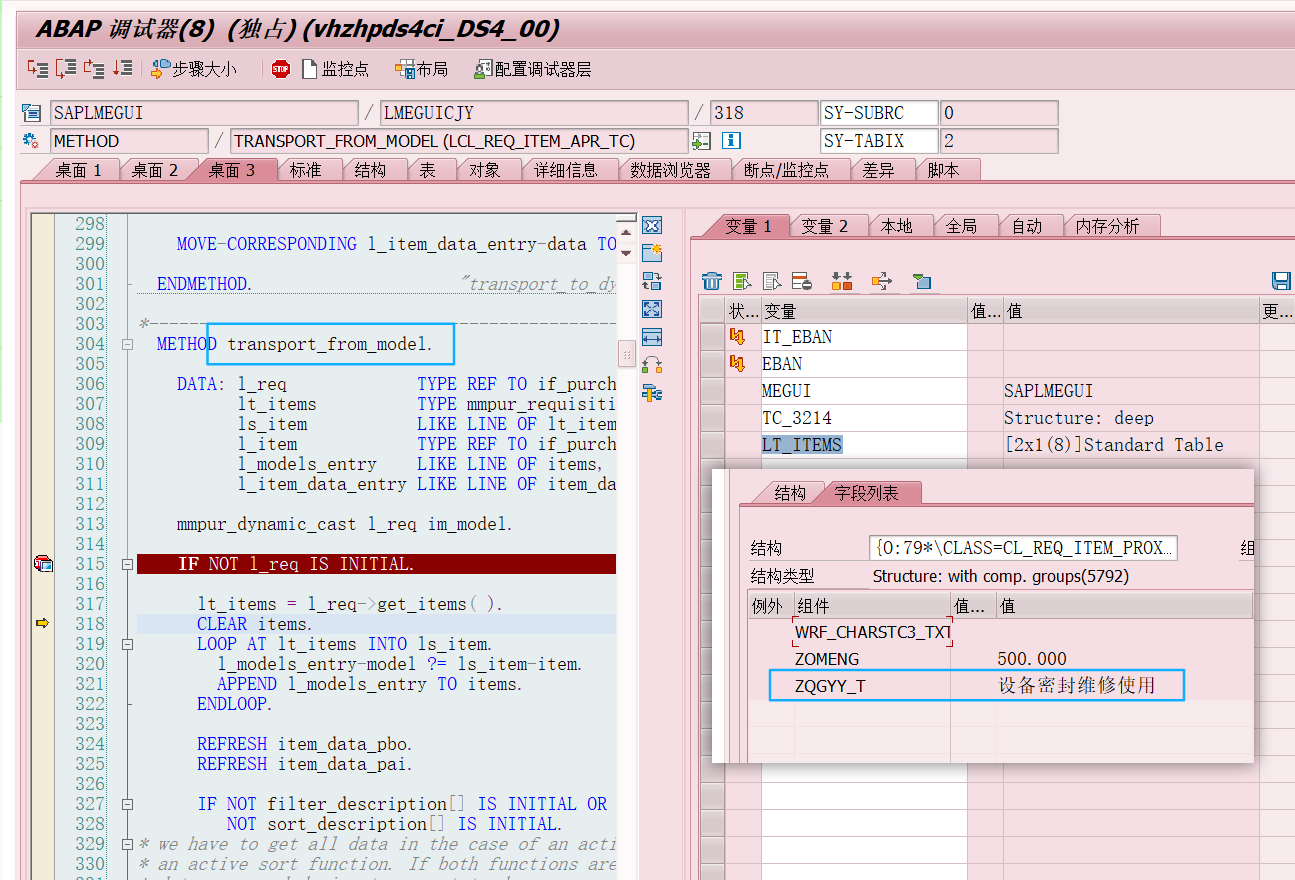
Task: Click the trash icon in variables panel
Action: (x=711, y=281)
